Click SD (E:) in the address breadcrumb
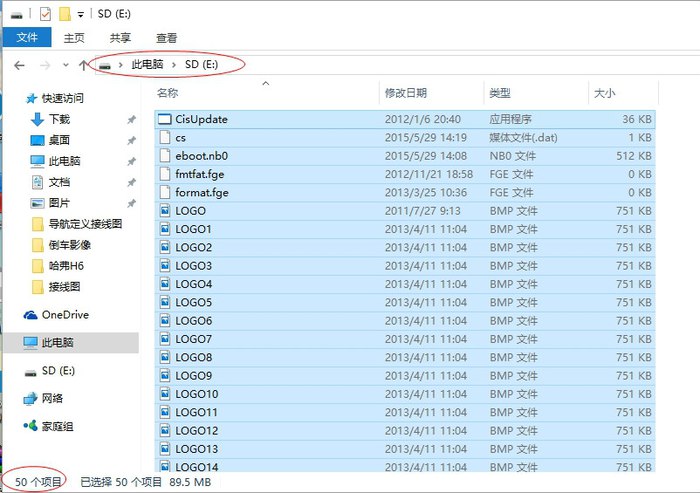 (x=201, y=65)
